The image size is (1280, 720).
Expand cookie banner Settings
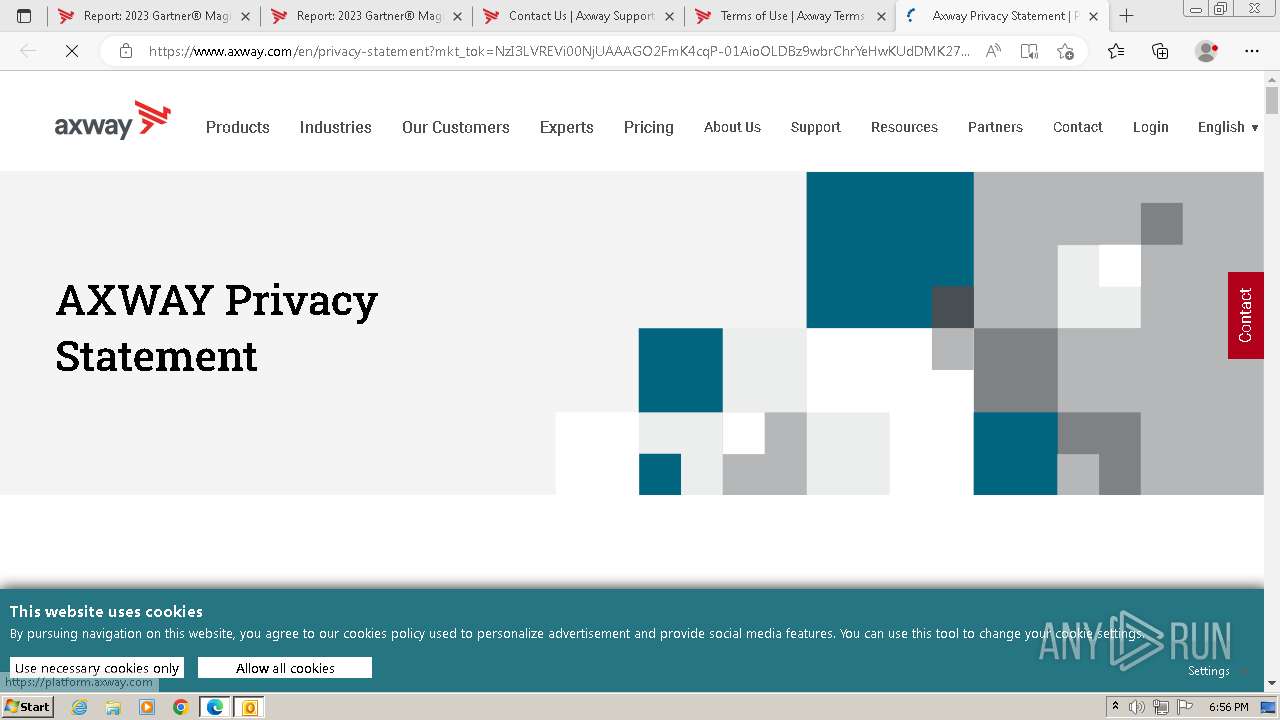1216,671
